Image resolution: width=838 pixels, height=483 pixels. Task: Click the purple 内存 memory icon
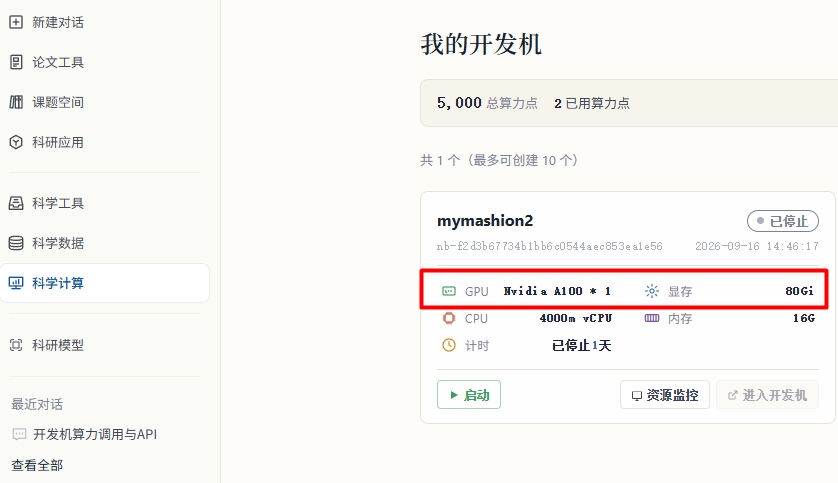652,318
